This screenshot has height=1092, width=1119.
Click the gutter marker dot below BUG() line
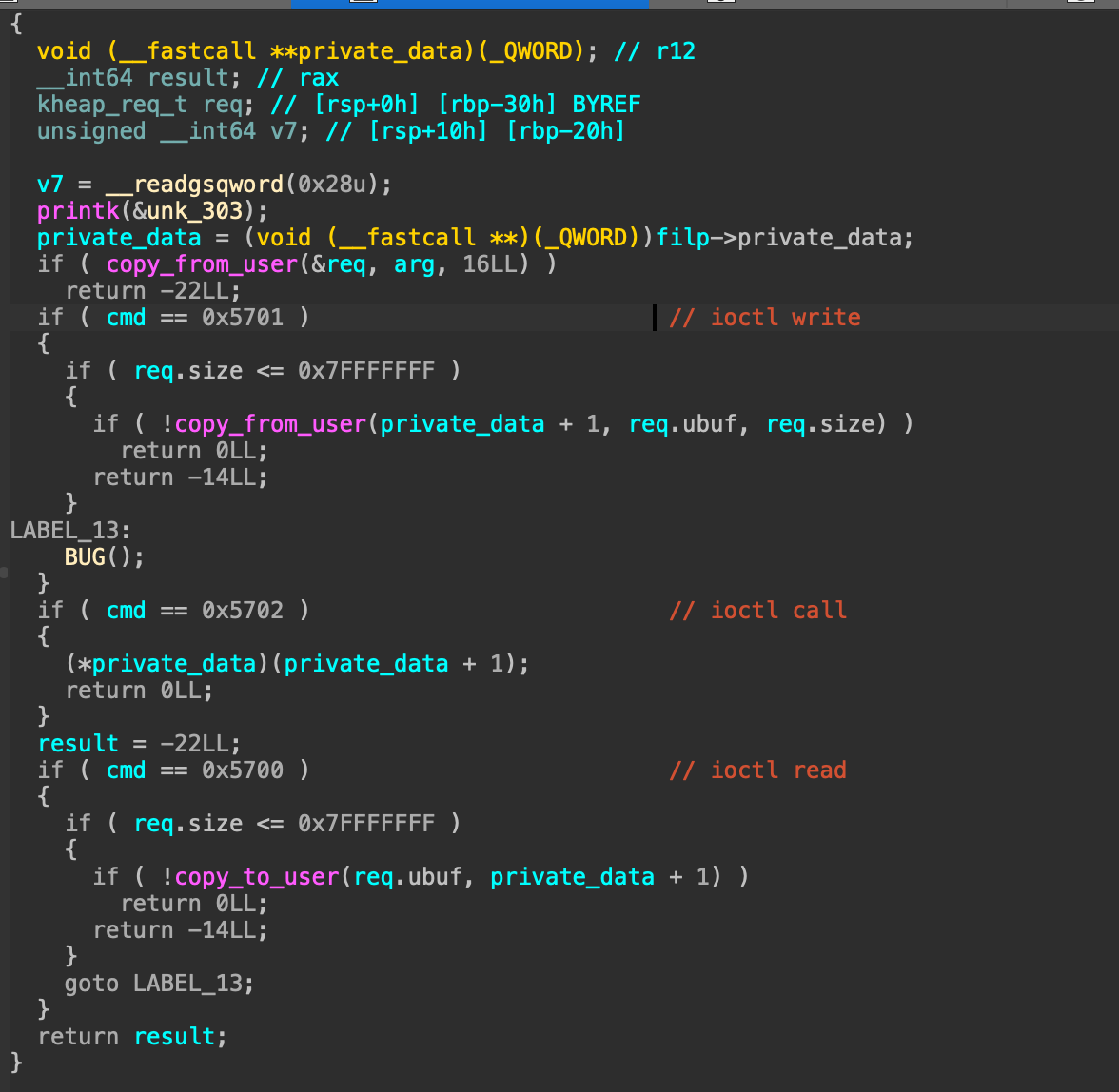[4, 573]
